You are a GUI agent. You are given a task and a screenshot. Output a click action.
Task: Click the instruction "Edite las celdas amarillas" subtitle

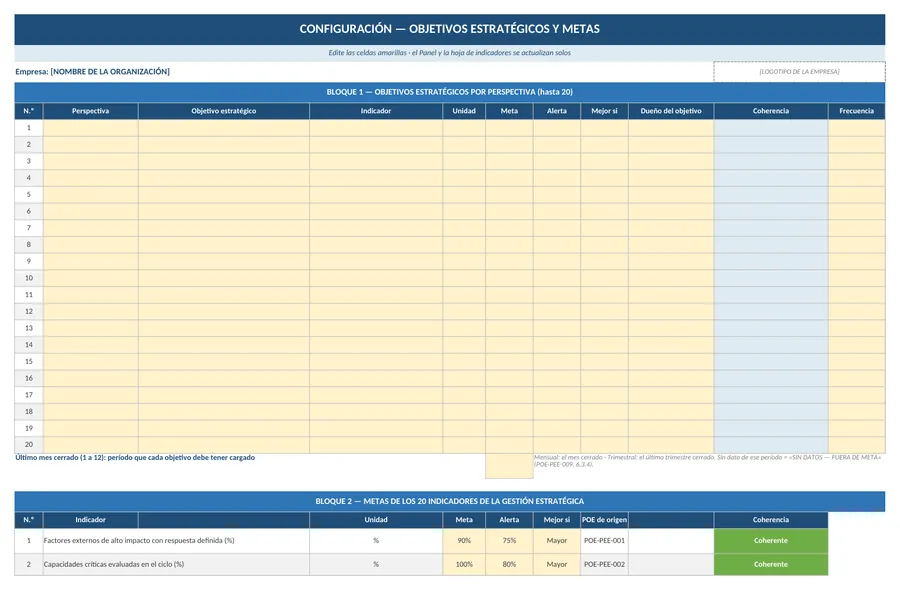tap(449, 53)
